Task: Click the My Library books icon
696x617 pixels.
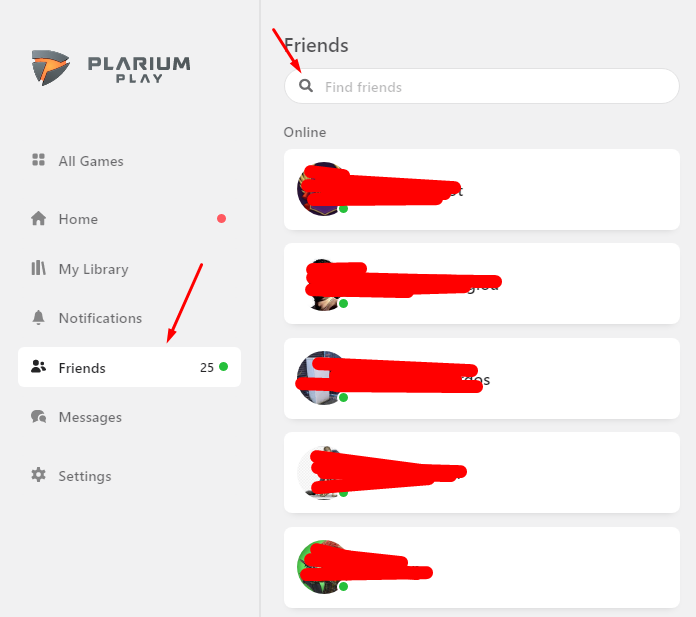Action: pos(39,268)
